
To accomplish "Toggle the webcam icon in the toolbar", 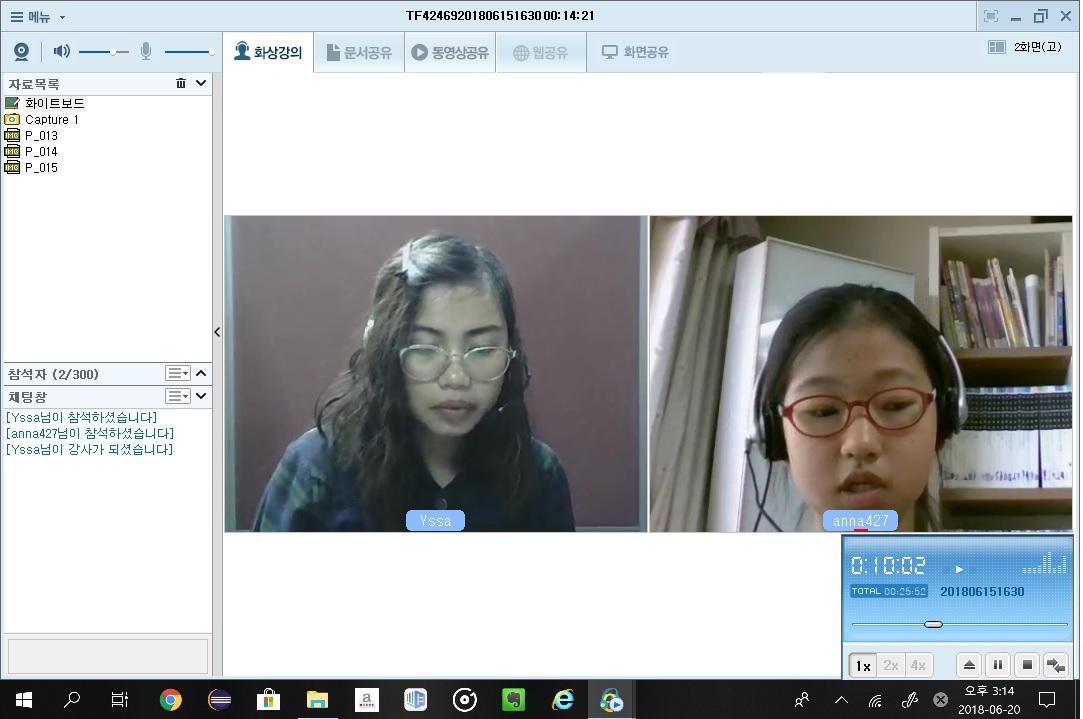I will [x=21, y=52].
